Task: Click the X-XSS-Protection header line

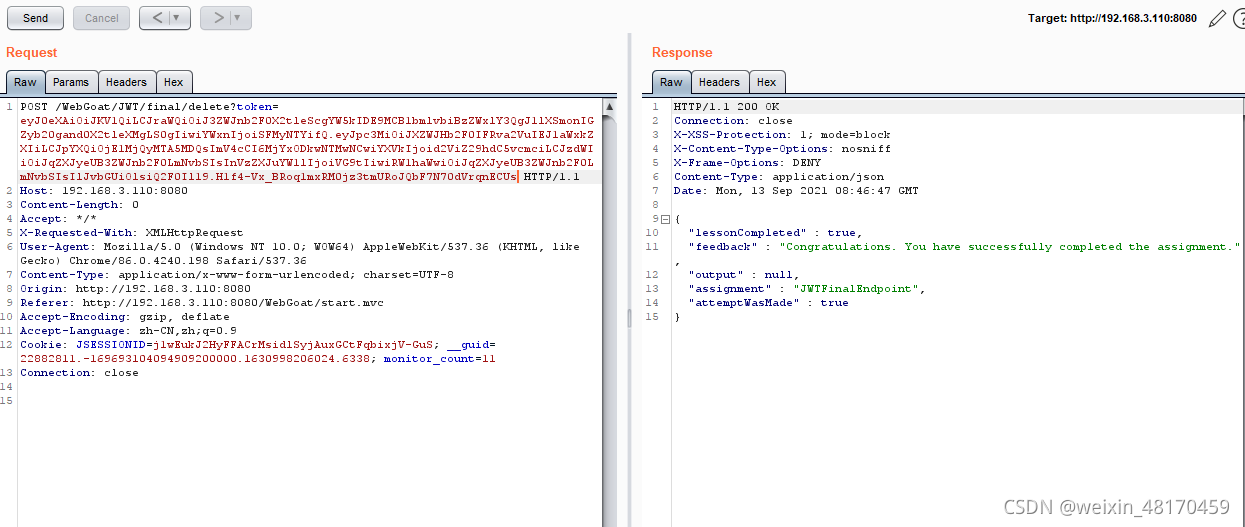Action: 781,134
